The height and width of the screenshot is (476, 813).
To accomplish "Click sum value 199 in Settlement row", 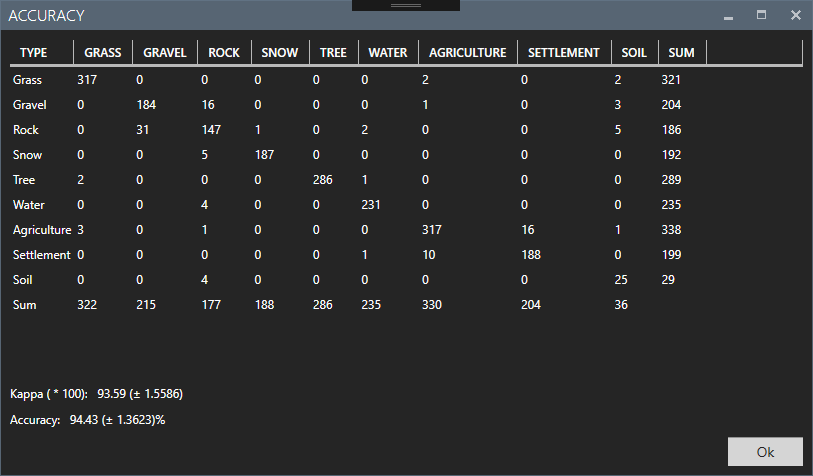I will pos(671,255).
